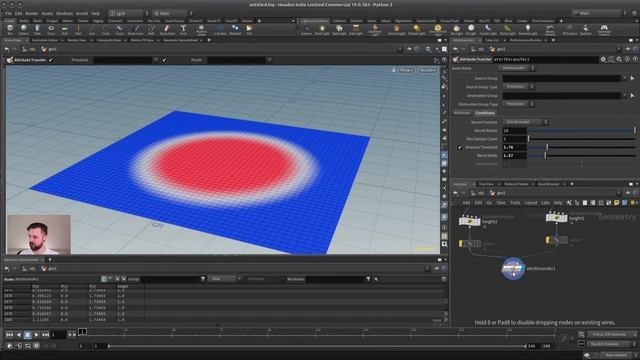640x360 pixels.
Task: Select the Metaball shelf tool
Action: click(235, 29)
